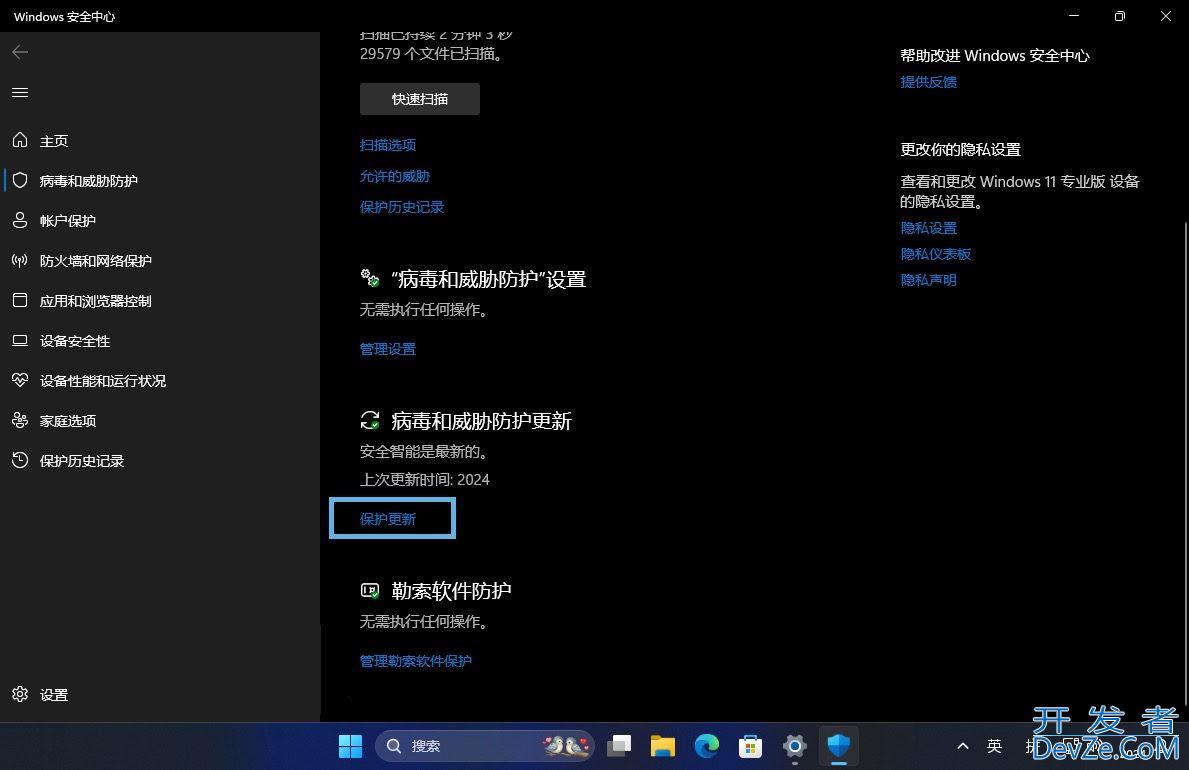This screenshot has height=770, width=1189.
Task: Click the refresh icon beside 病毒和威胁防护更新
Action: click(x=370, y=420)
